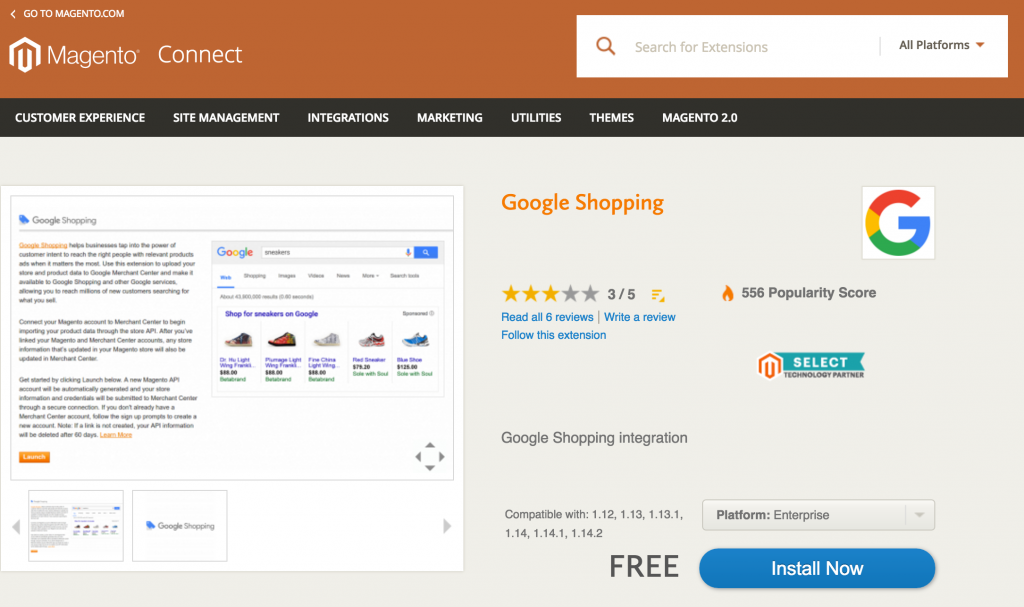The height and width of the screenshot is (607, 1024).
Task: Click the Install Now button
Action: pos(817,568)
